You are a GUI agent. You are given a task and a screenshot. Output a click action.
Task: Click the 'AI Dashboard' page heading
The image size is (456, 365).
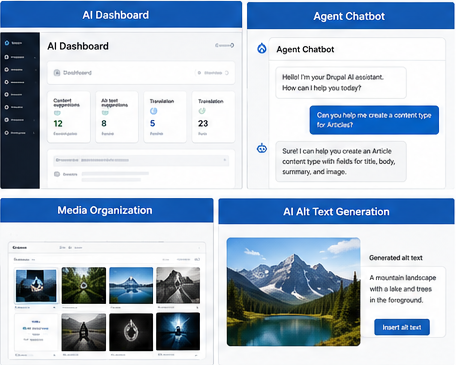click(78, 46)
